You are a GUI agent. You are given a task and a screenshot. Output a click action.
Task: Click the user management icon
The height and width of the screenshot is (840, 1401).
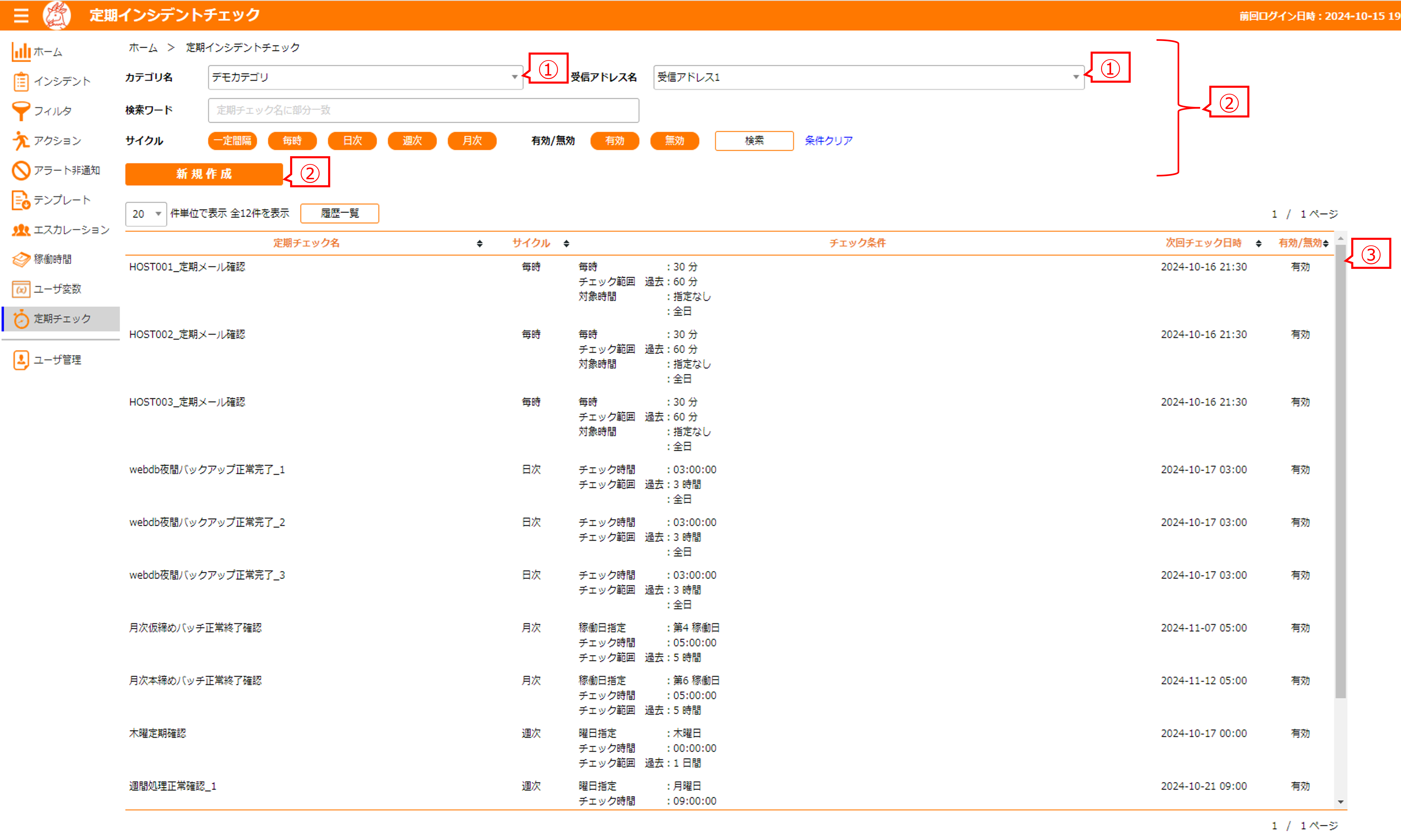pyautogui.click(x=21, y=360)
